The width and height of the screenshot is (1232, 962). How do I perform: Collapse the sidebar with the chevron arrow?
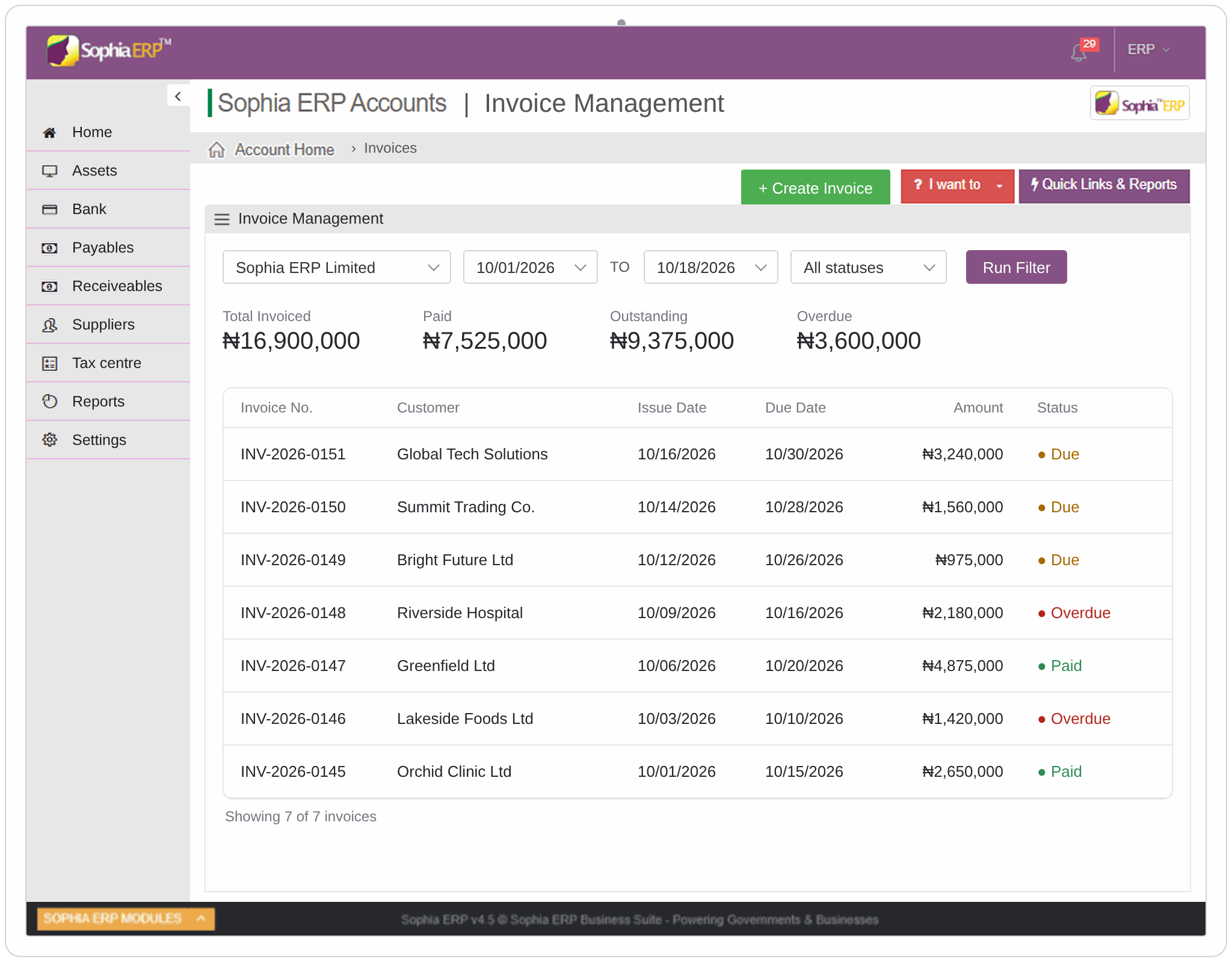[177, 96]
